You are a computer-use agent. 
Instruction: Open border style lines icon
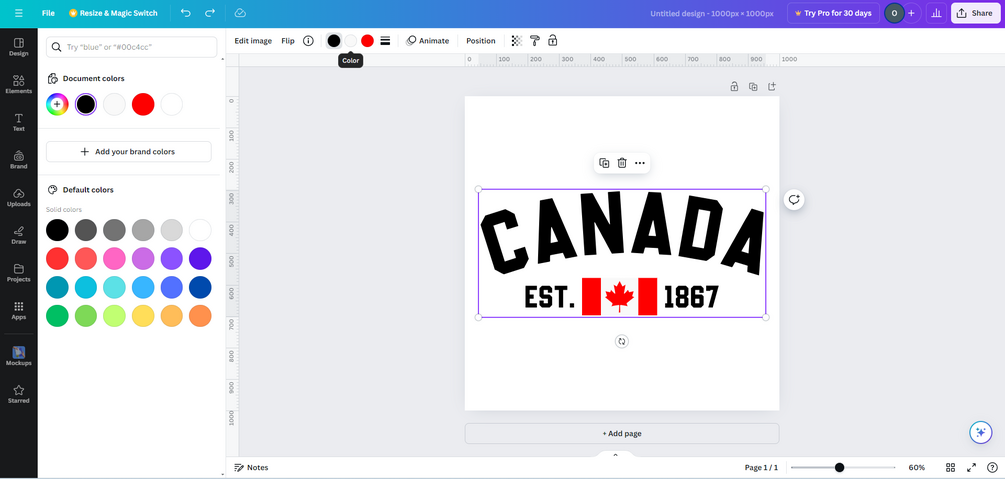click(x=385, y=41)
